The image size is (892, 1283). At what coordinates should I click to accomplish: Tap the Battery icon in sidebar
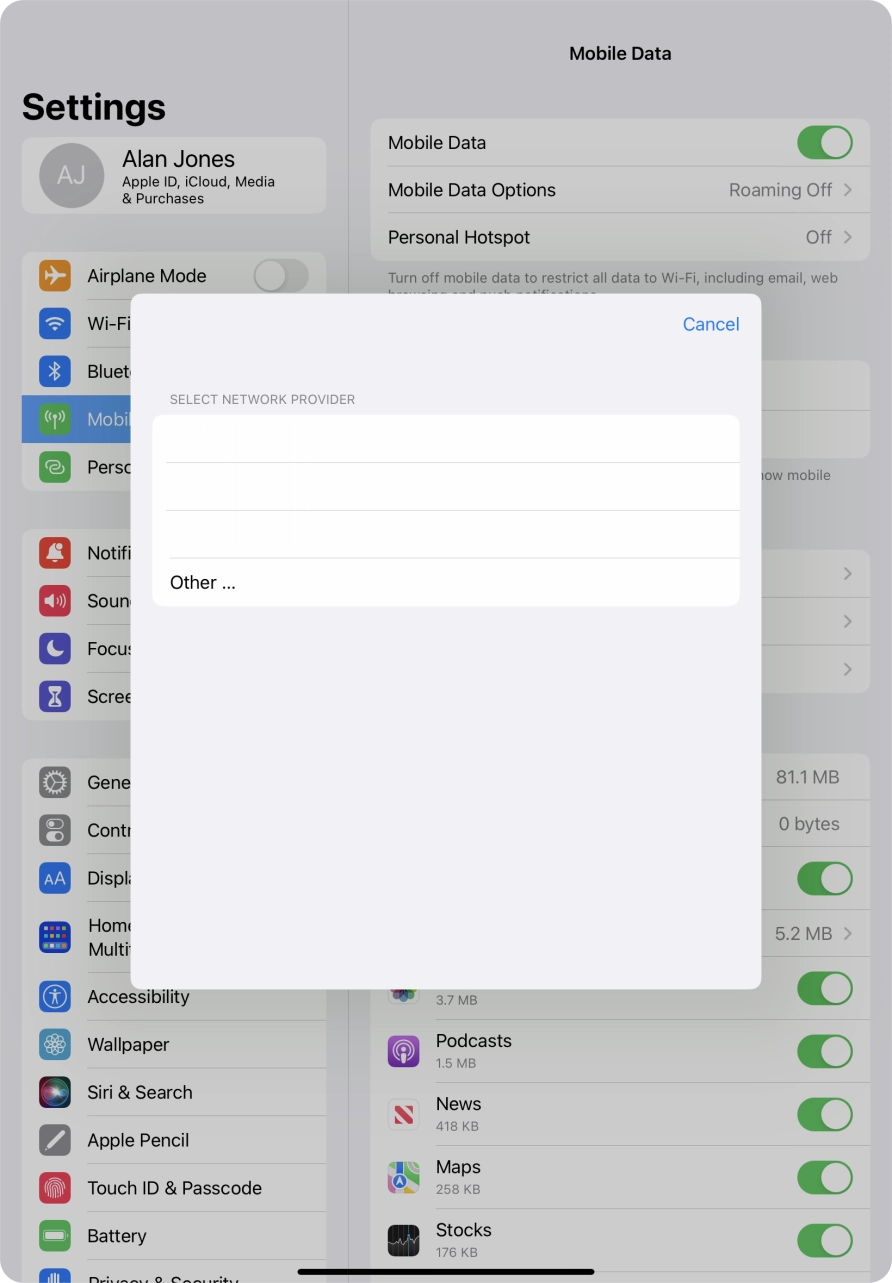(55, 1236)
